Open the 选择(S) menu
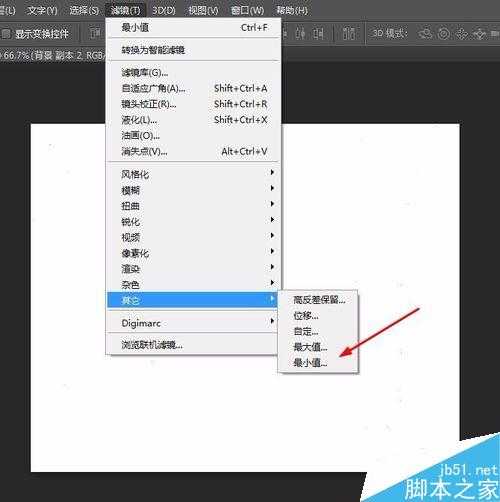The height and width of the screenshot is (502, 500). coord(84,10)
